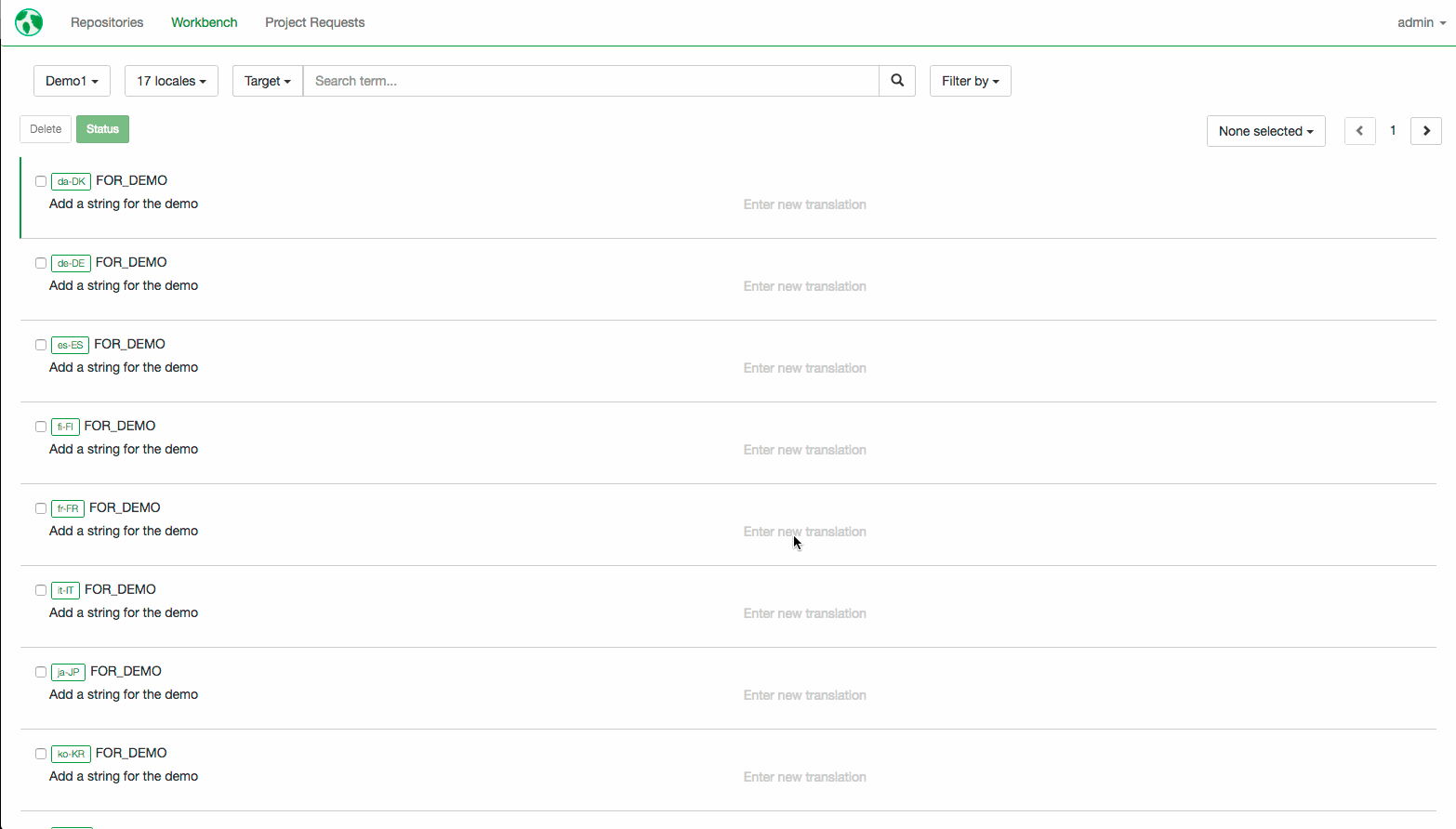The width and height of the screenshot is (1456, 829).
Task: Click source text in da-DK row
Action: [124, 204]
